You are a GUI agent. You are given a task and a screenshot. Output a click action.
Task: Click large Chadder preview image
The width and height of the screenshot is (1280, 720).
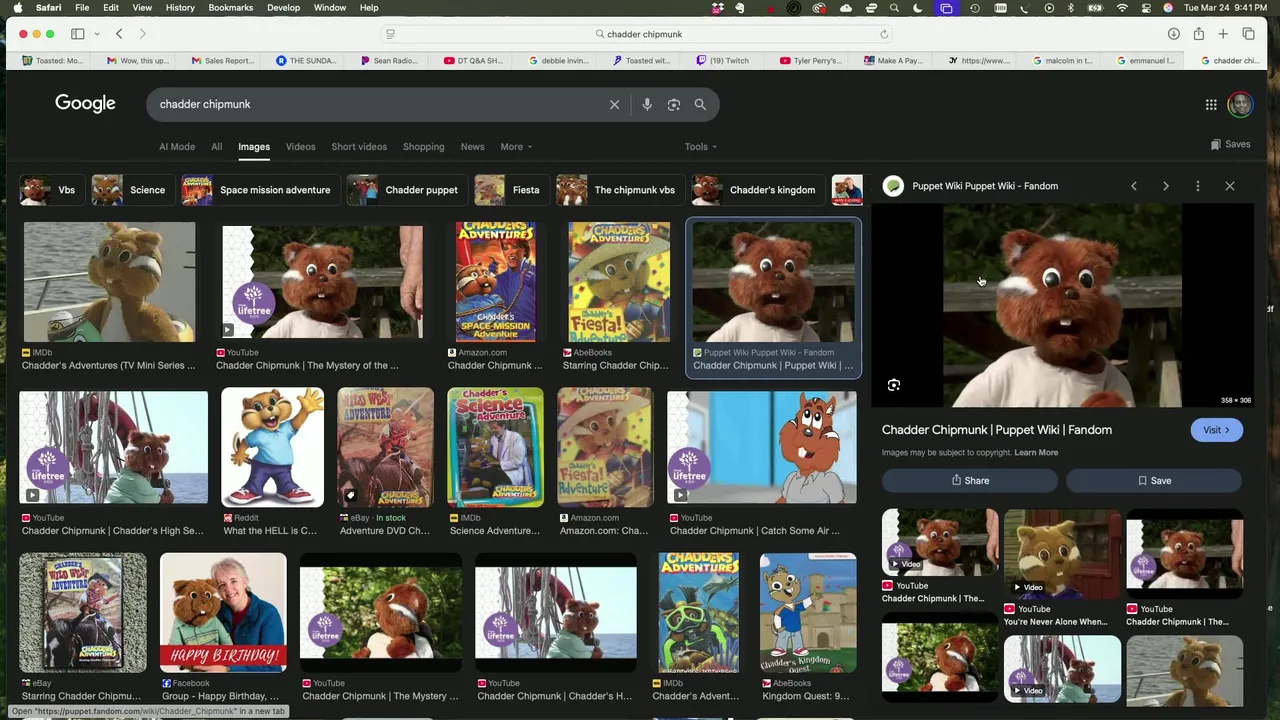click(x=1062, y=305)
